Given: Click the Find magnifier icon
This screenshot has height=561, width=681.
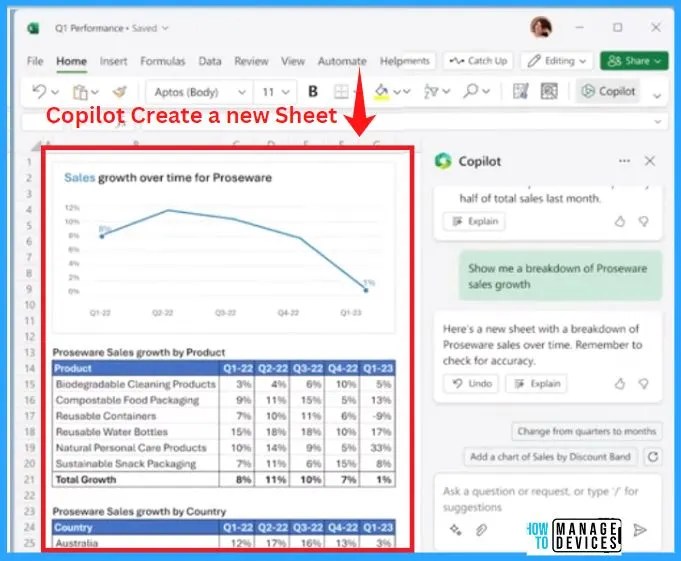Looking at the screenshot, I should [x=470, y=91].
